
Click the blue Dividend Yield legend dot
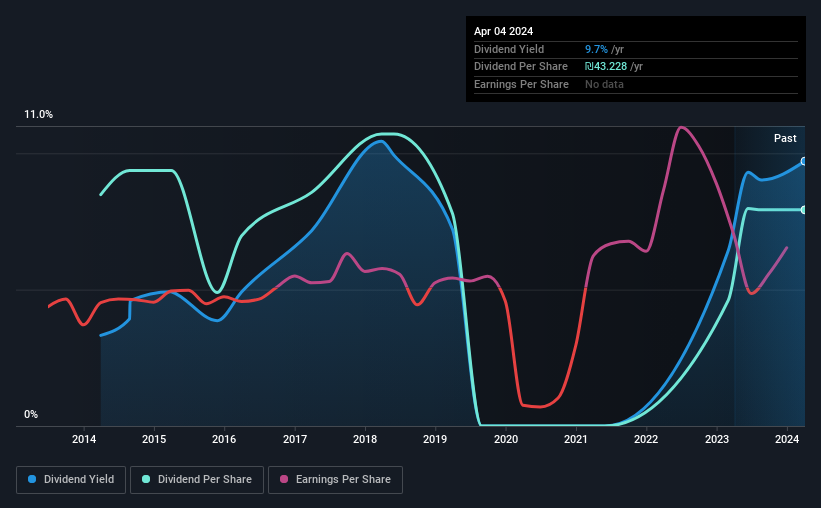coord(32,479)
